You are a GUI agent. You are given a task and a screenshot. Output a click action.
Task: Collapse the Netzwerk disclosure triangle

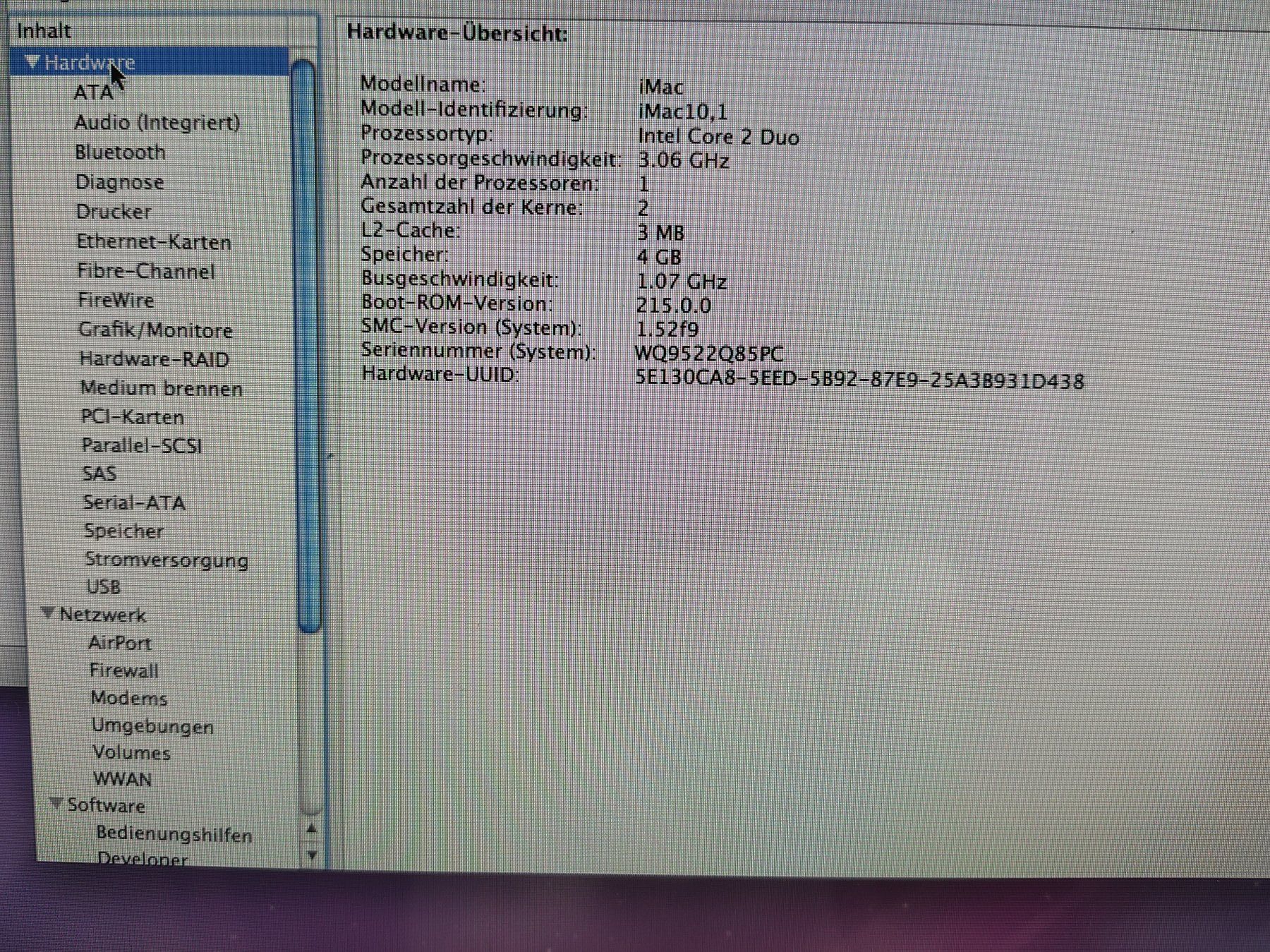tap(48, 613)
